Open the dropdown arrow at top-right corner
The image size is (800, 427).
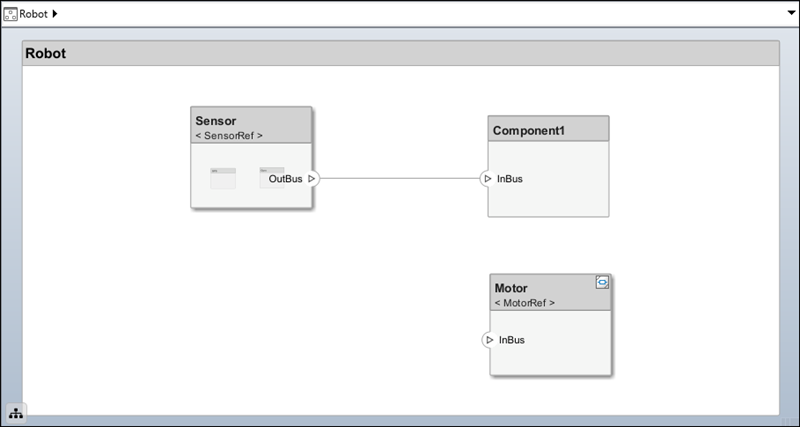point(790,10)
